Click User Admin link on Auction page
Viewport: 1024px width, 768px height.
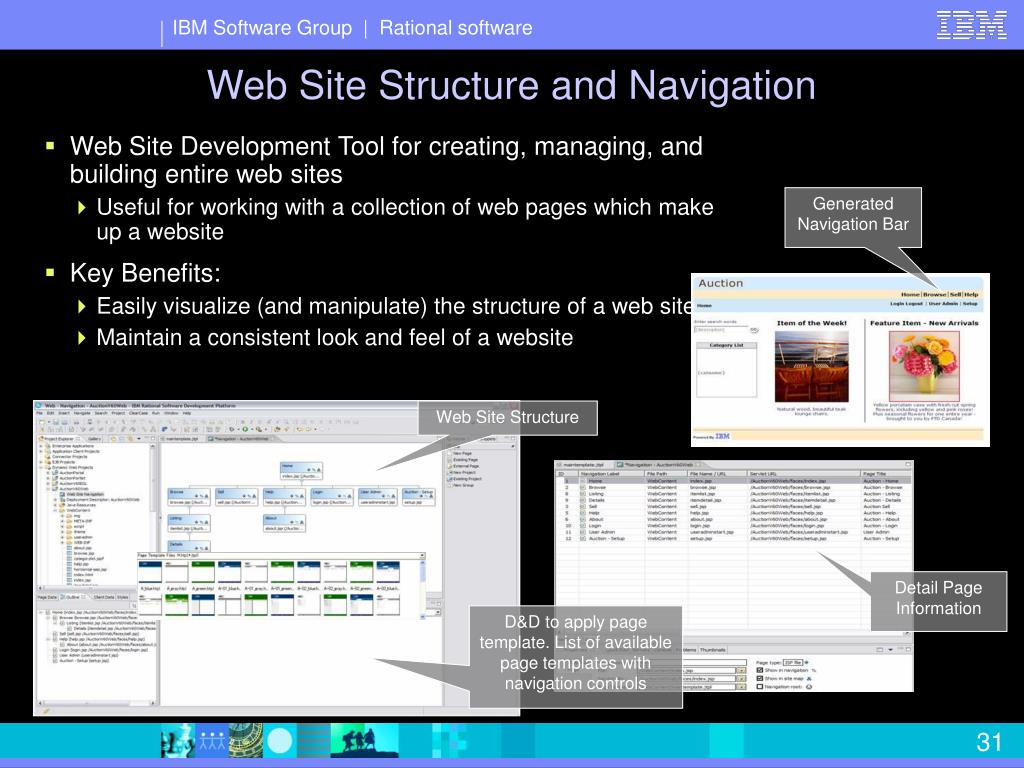click(943, 304)
